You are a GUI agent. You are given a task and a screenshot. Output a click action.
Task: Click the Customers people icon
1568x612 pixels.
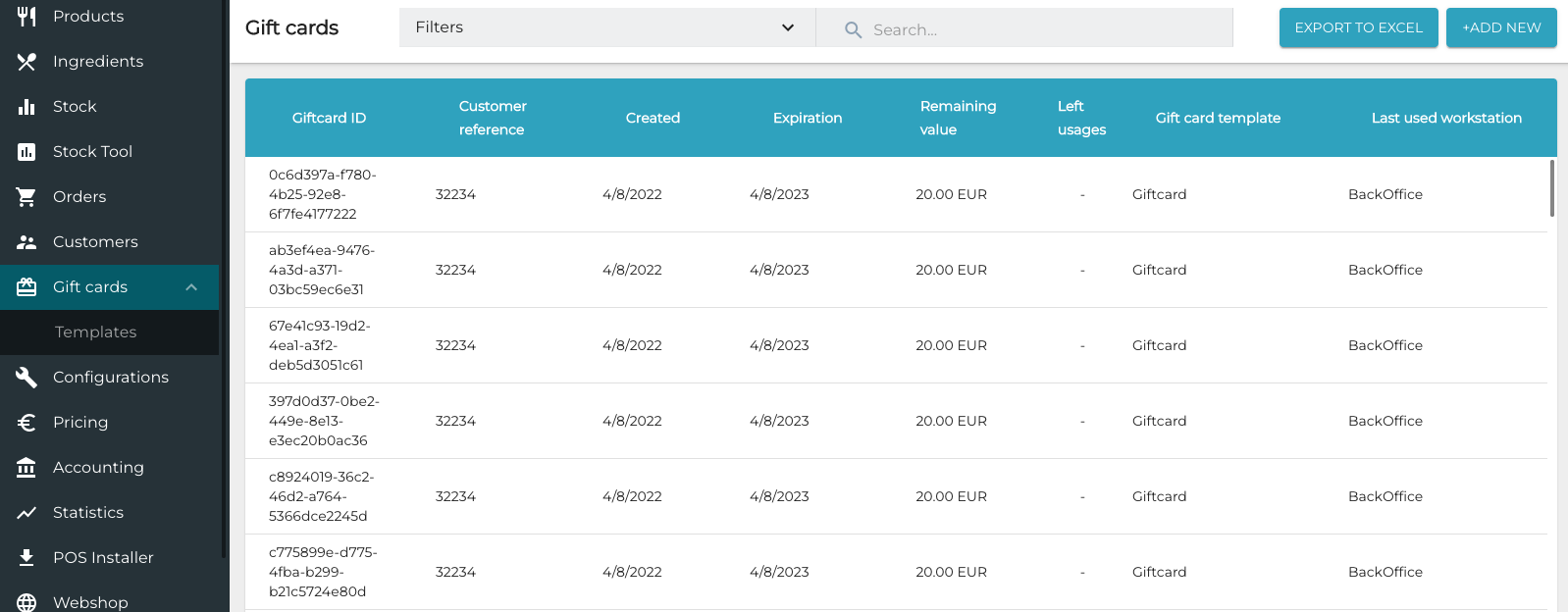coord(26,241)
